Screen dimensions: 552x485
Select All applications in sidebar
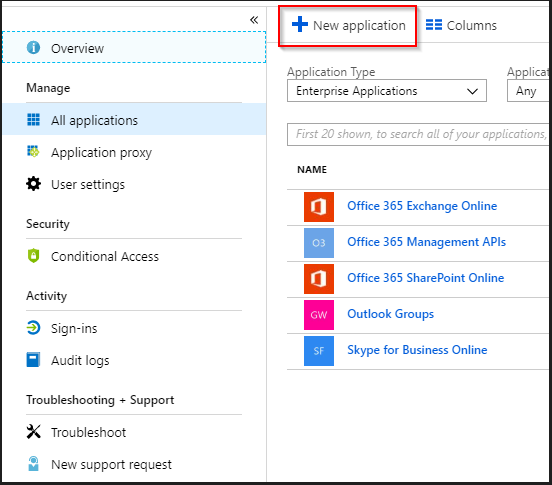[134, 120]
